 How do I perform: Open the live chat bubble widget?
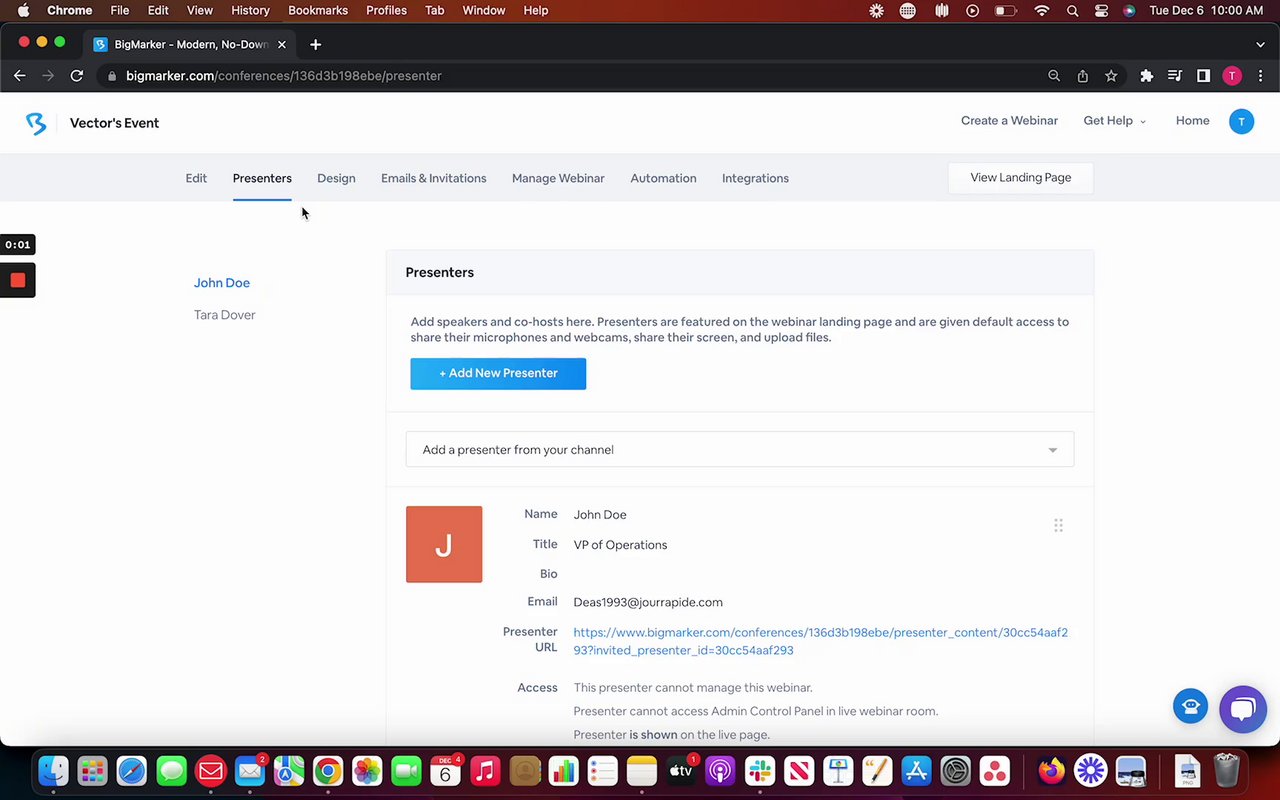(x=1243, y=709)
